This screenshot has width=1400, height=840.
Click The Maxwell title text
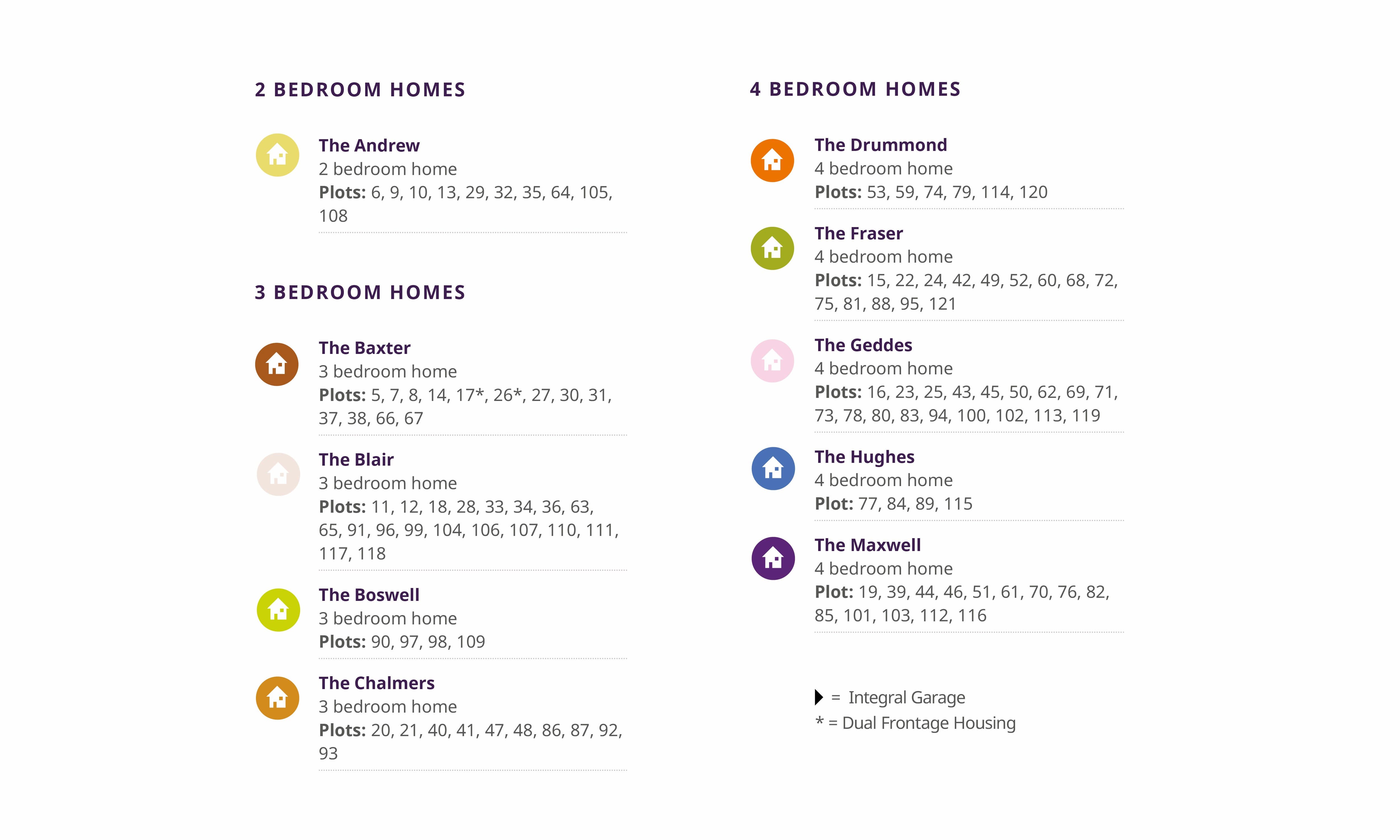point(867,545)
